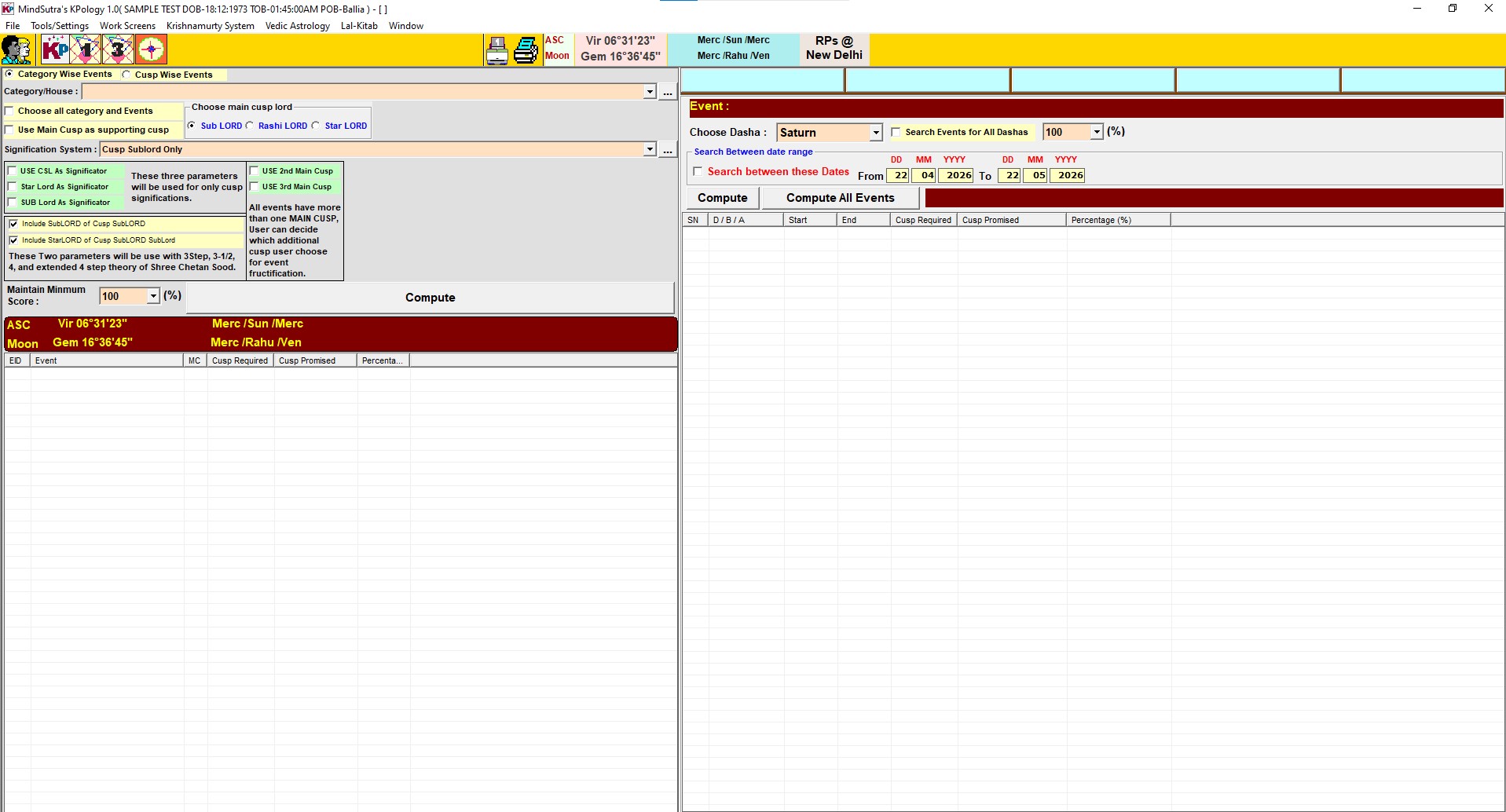Image resolution: width=1506 pixels, height=812 pixels.
Task: Click the single-page printer icon
Action: tap(497, 50)
